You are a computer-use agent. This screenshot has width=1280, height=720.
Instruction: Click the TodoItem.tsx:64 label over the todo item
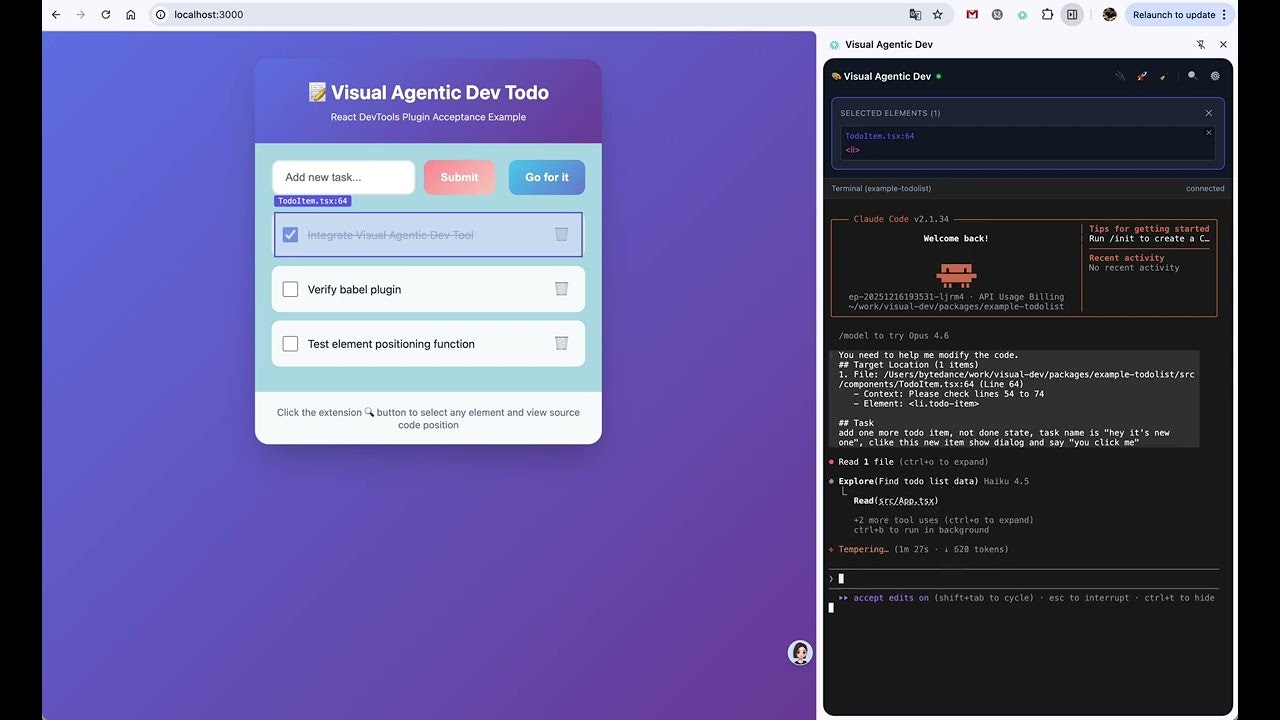point(313,201)
